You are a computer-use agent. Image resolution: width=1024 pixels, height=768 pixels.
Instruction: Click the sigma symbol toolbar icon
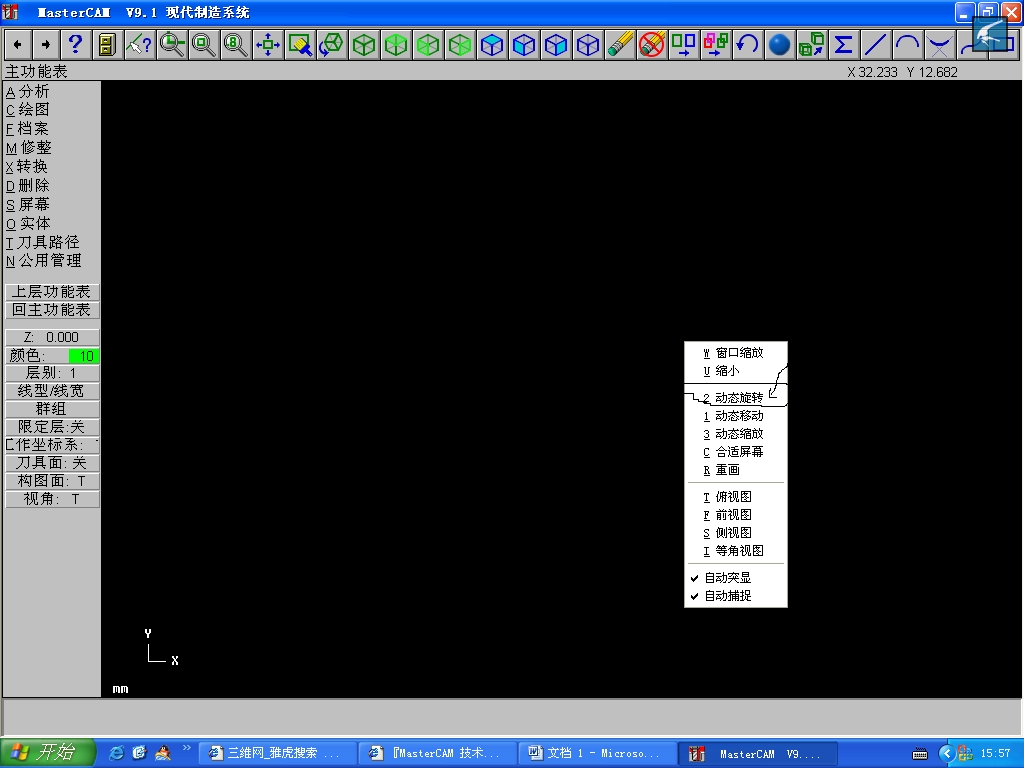[x=844, y=45]
